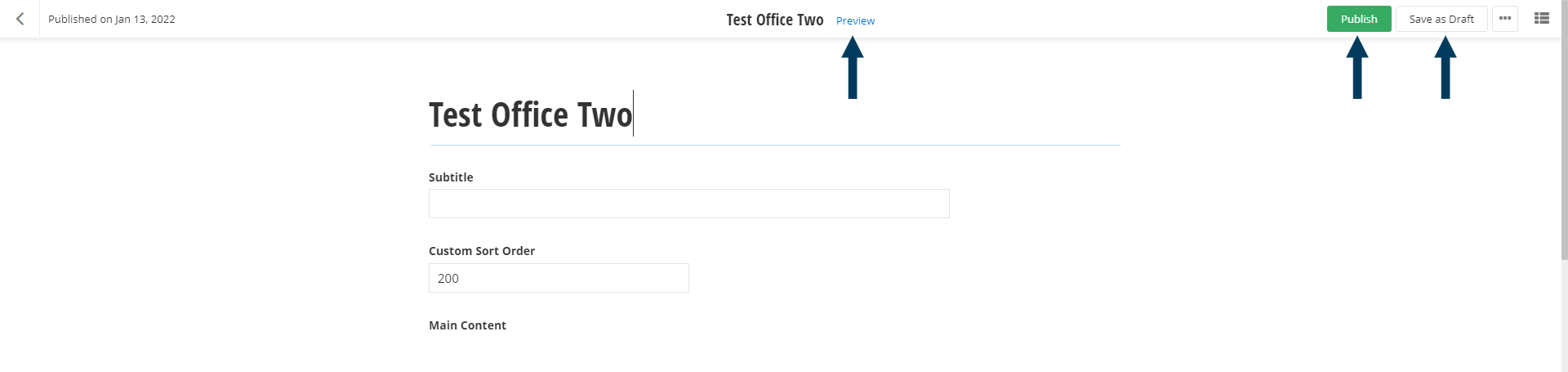
Task: Click the Save as Draft button
Action: tap(1441, 19)
